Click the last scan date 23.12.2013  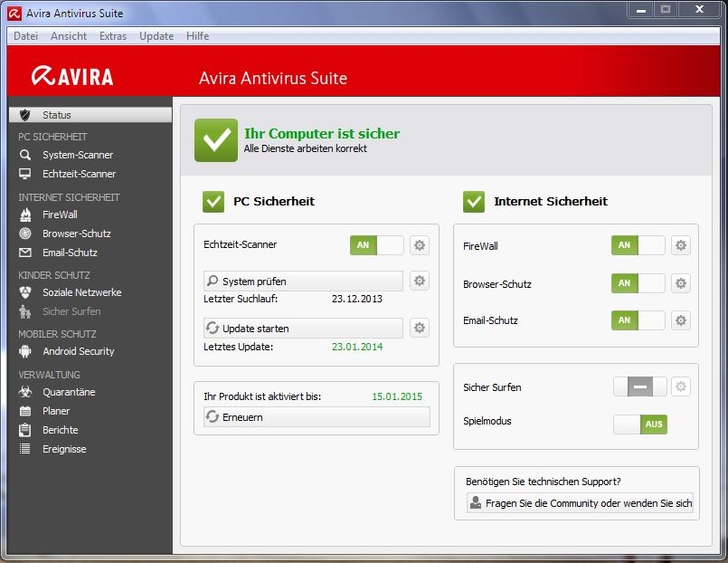357,298
